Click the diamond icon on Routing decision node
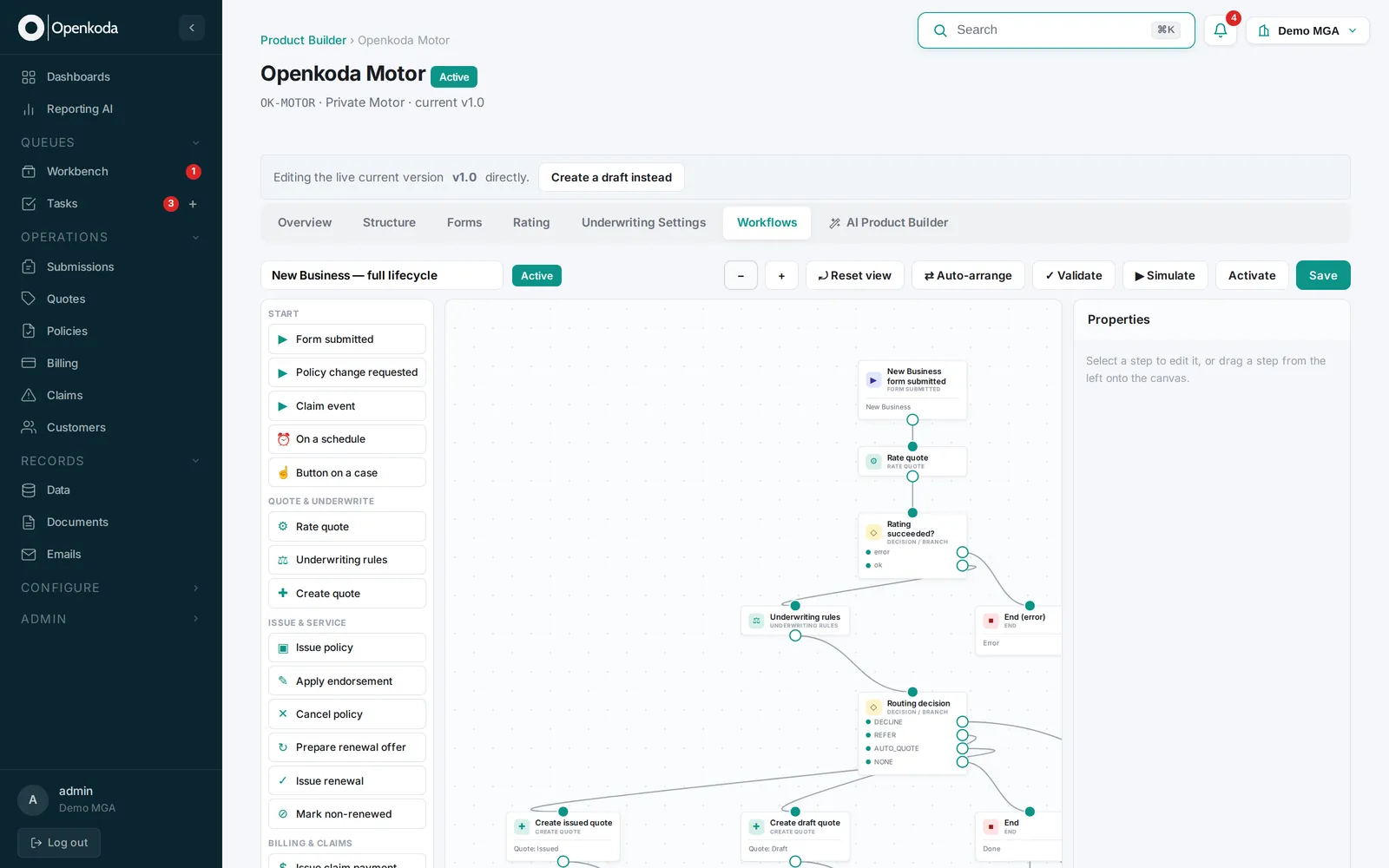The width and height of the screenshot is (1389, 868). tap(873, 707)
